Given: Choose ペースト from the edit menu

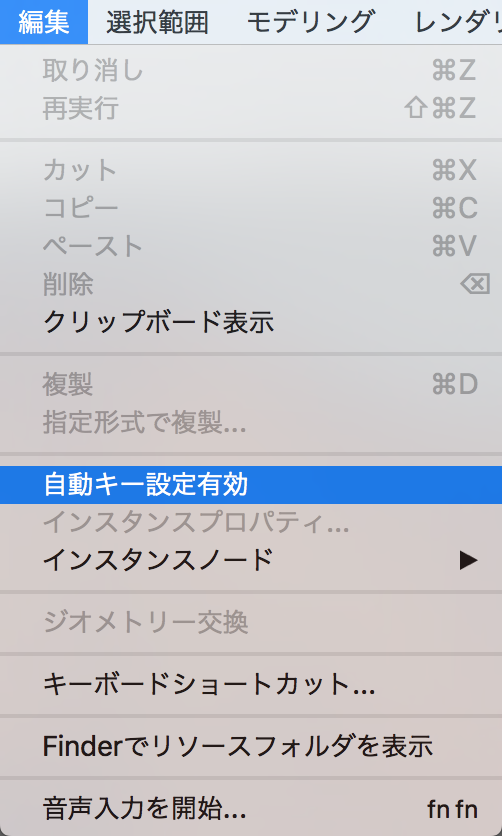Looking at the screenshot, I should point(251,246).
